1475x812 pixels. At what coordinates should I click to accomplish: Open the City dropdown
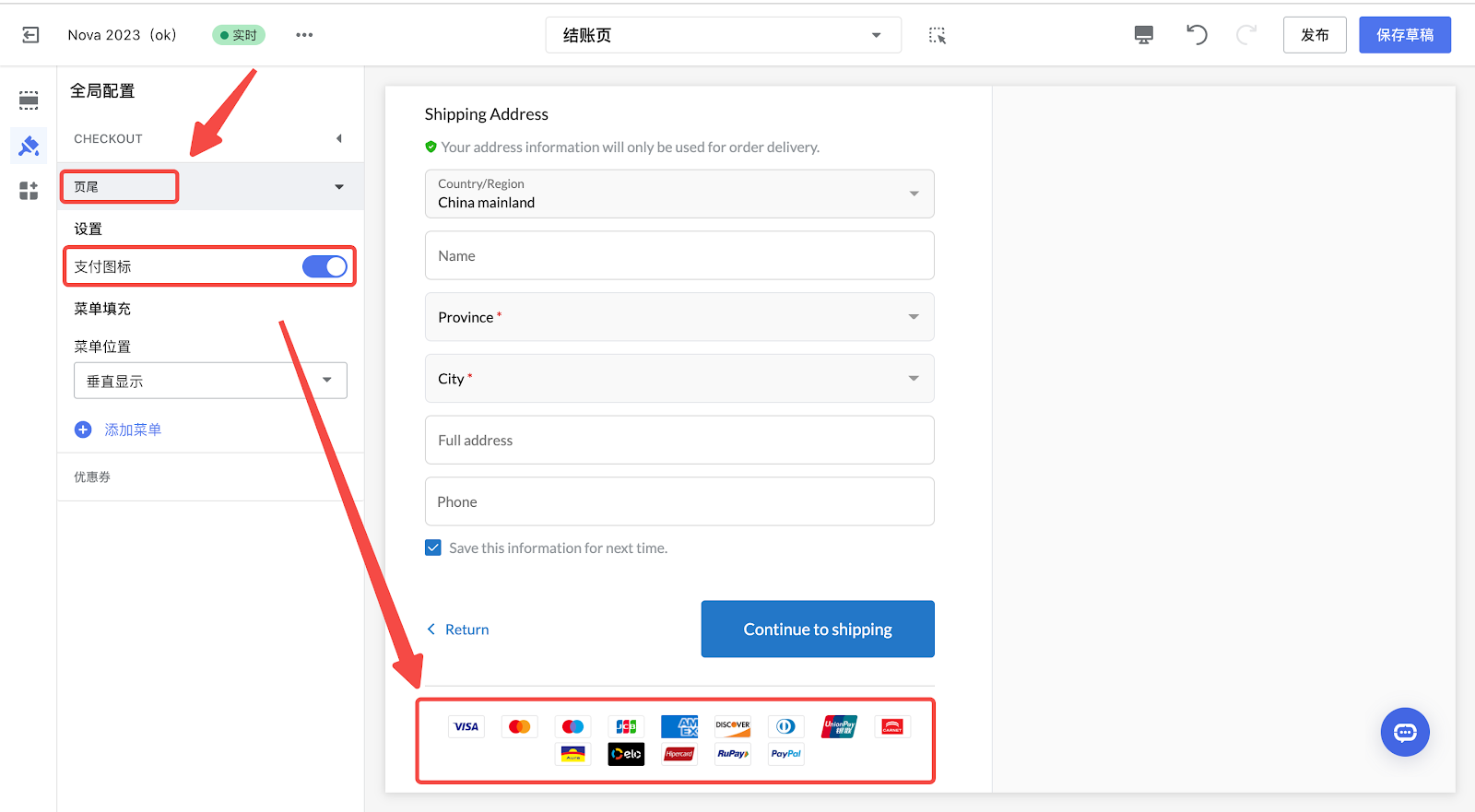679,379
